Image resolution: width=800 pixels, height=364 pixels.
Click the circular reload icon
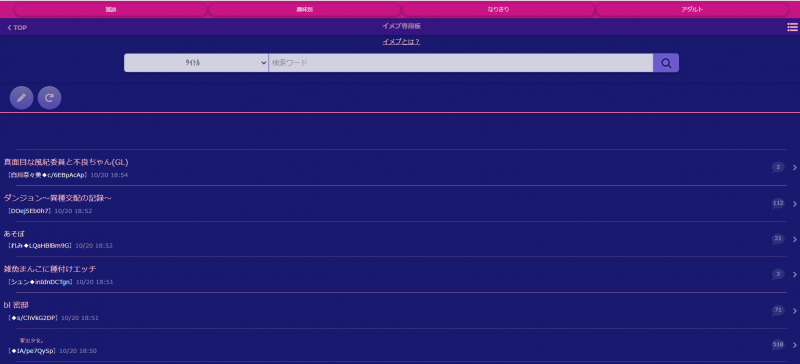pyautogui.click(x=49, y=98)
